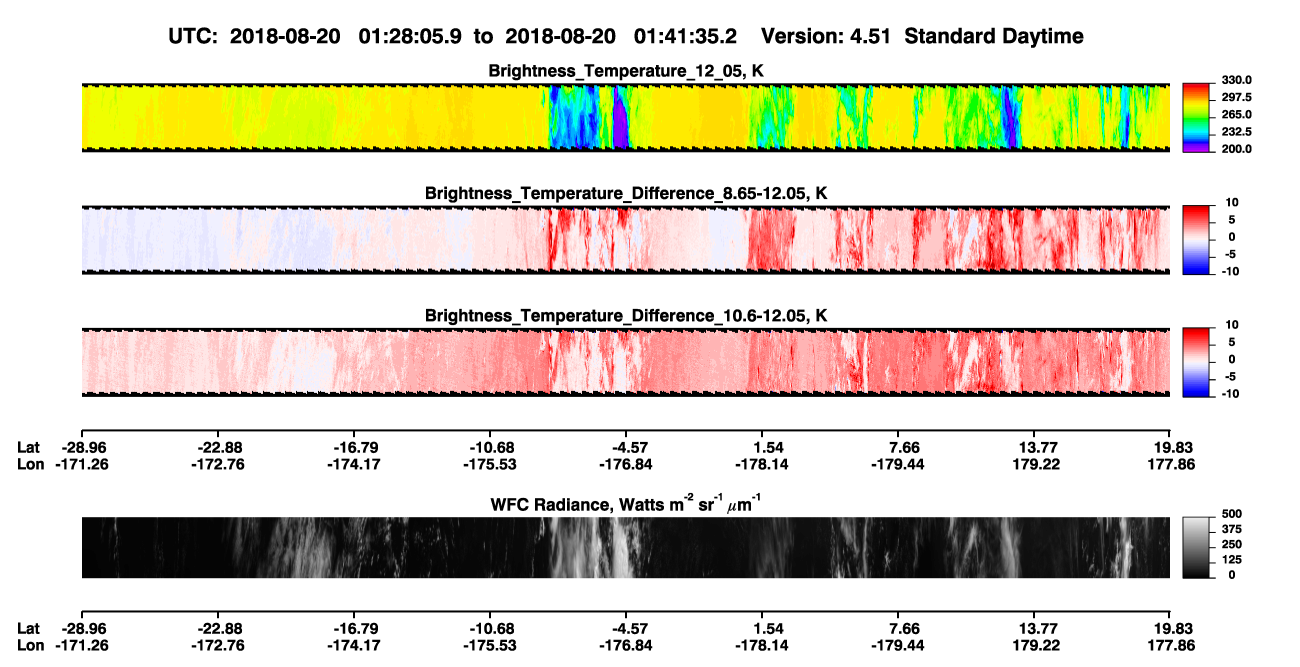Click latitude '13.77' above the WFC Radiance title
Viewport: 1300px width, 667px height.
click(x=1034, y=448)
